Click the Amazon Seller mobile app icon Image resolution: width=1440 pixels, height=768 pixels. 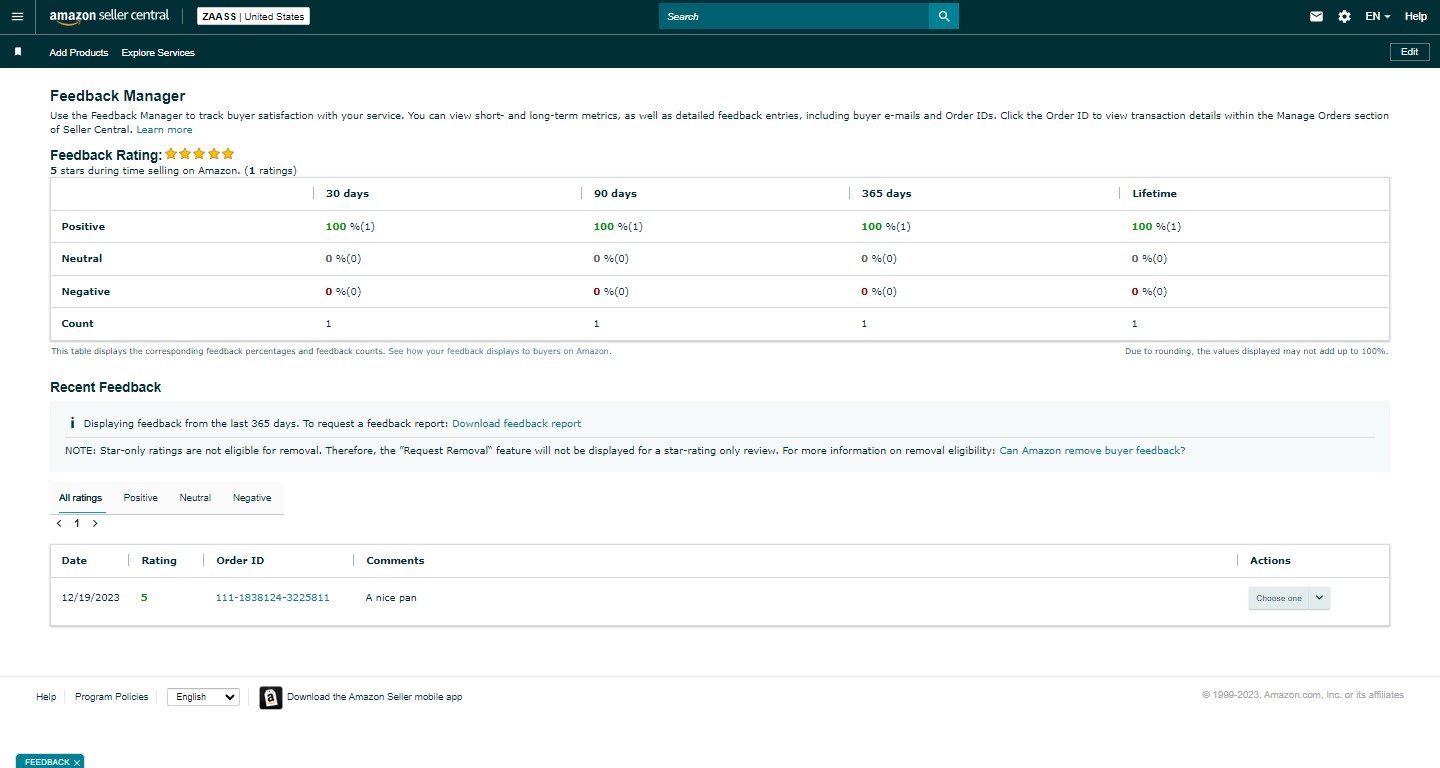(271, 697)
